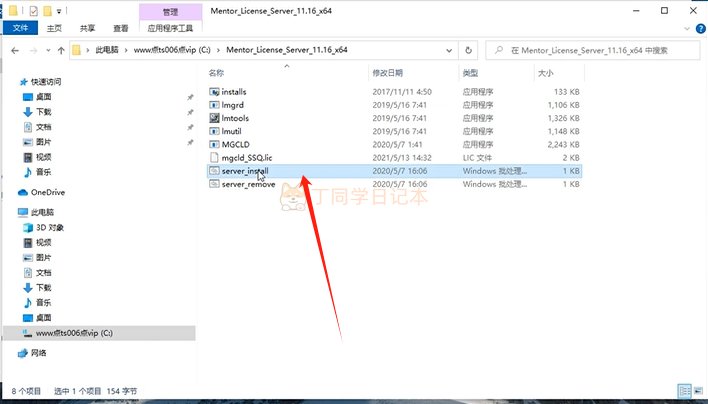Expand the (C:) drive breadcrumb chevron

point(219,50)
